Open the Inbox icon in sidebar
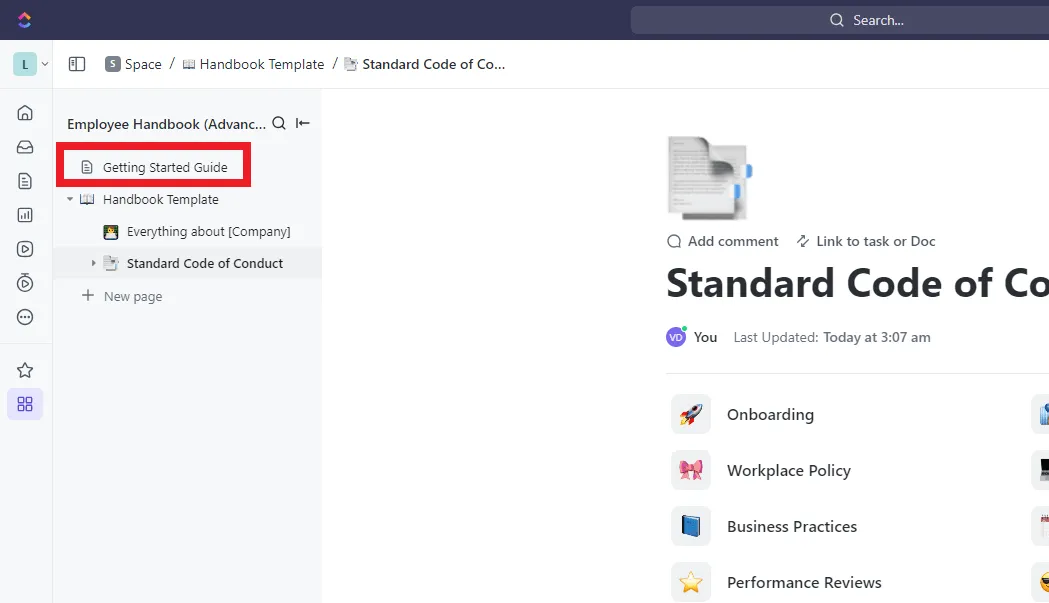The width and height of the screenshot is (1049, 603). (x=25, y=147)
